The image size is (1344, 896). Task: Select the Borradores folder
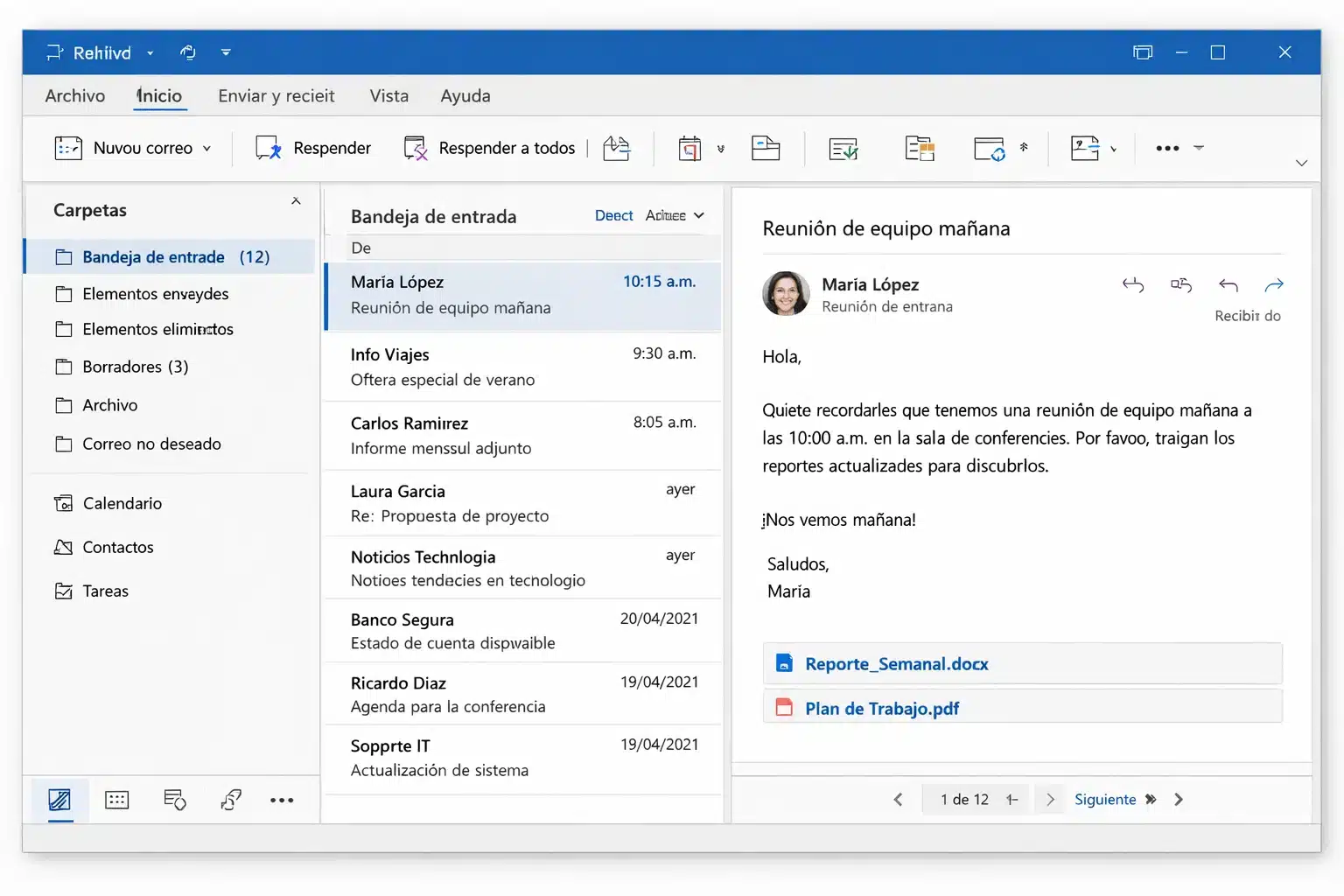pyautogui.click(x=135, y=367)
